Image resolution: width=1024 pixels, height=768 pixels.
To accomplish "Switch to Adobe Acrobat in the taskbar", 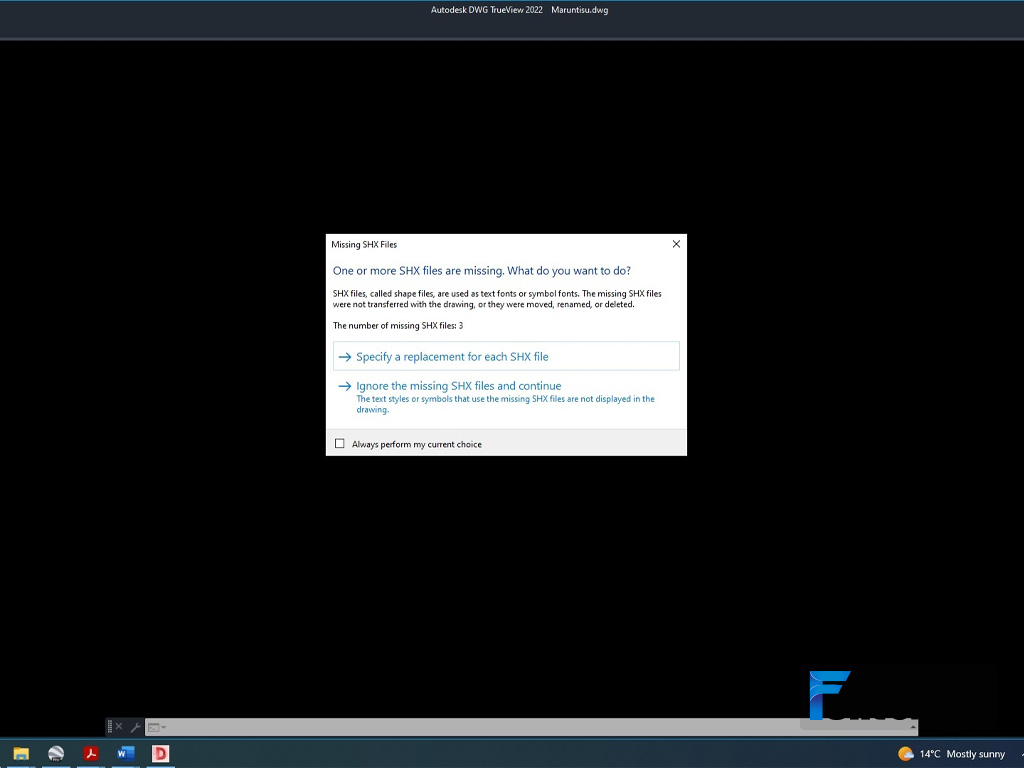I will coord(91,754).
